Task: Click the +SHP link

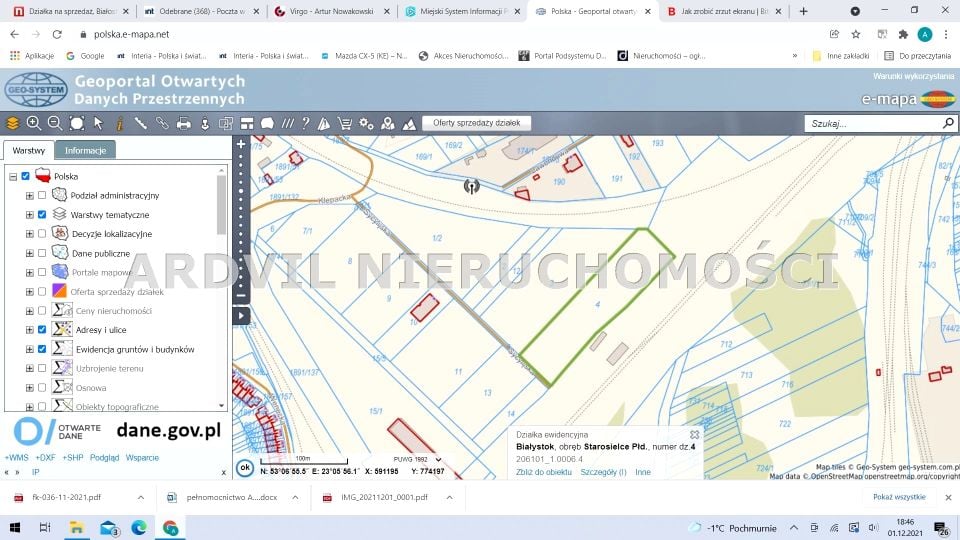Action: (x=72, y=457)
